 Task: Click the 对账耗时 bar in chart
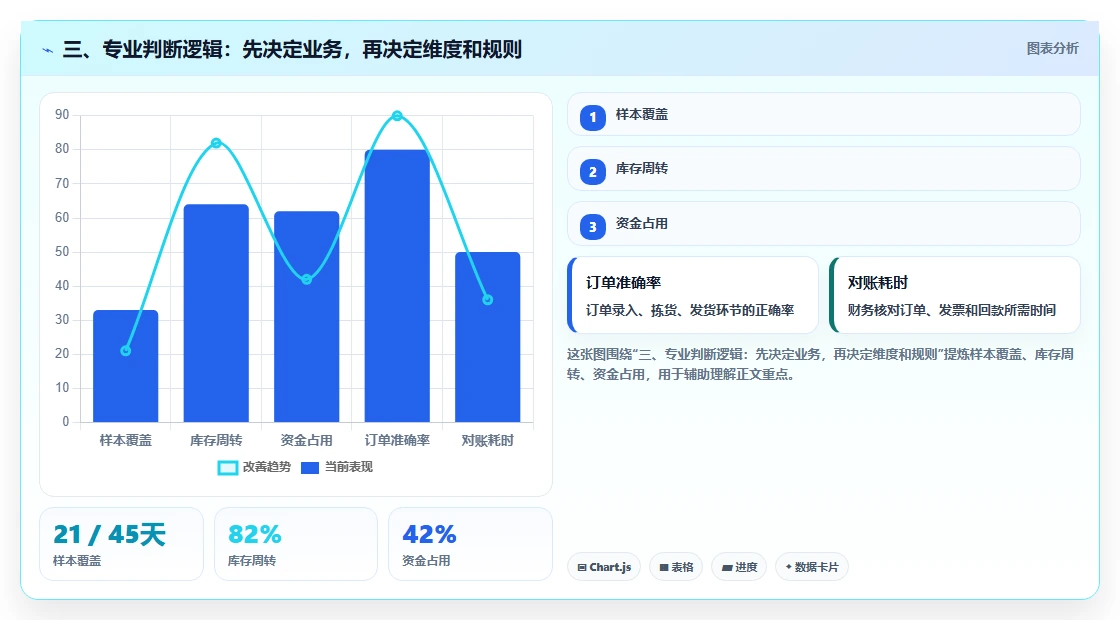pos(488,337)
